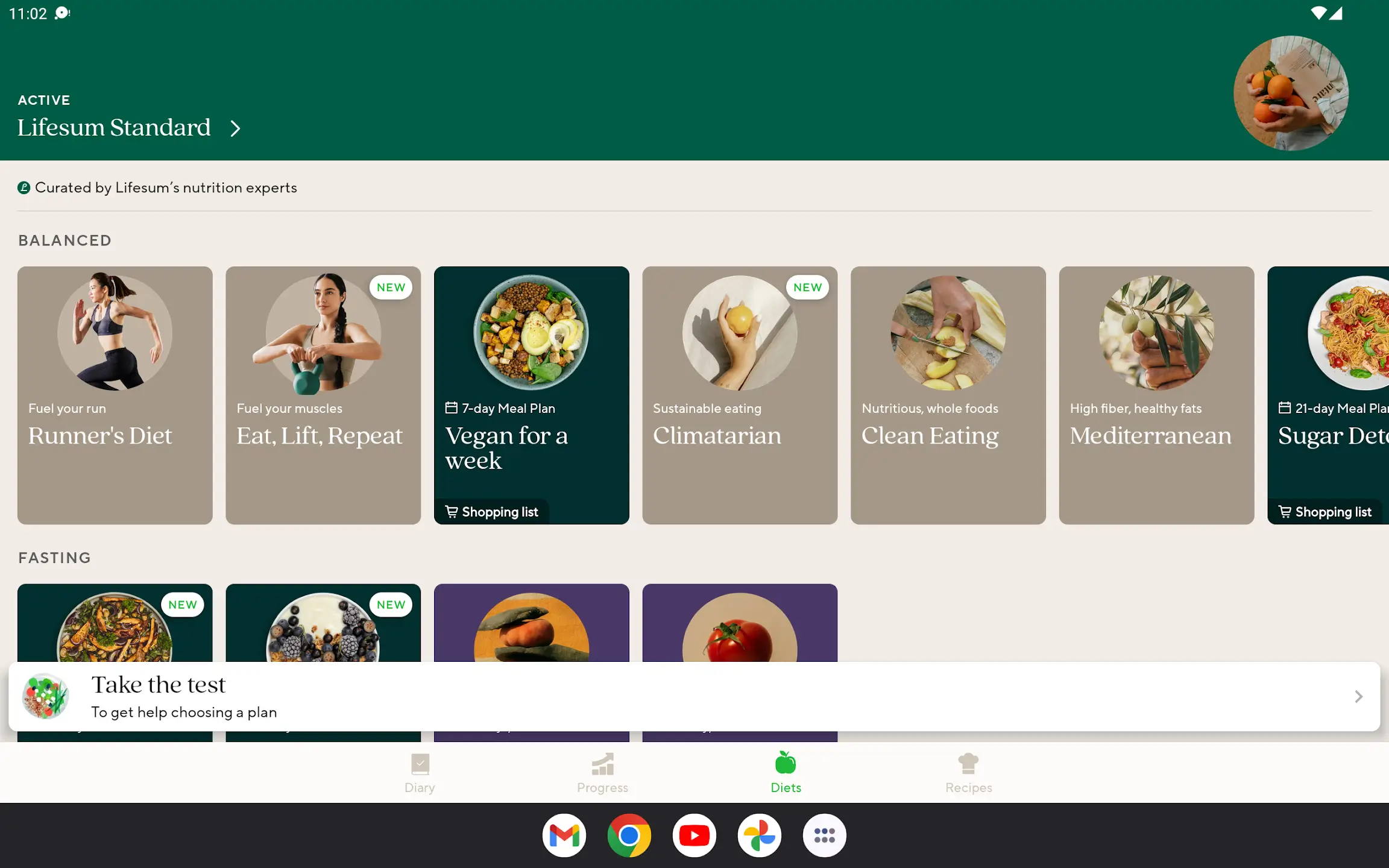
Task: Open YouTube from the taskbar
Action: coord(694,835)
